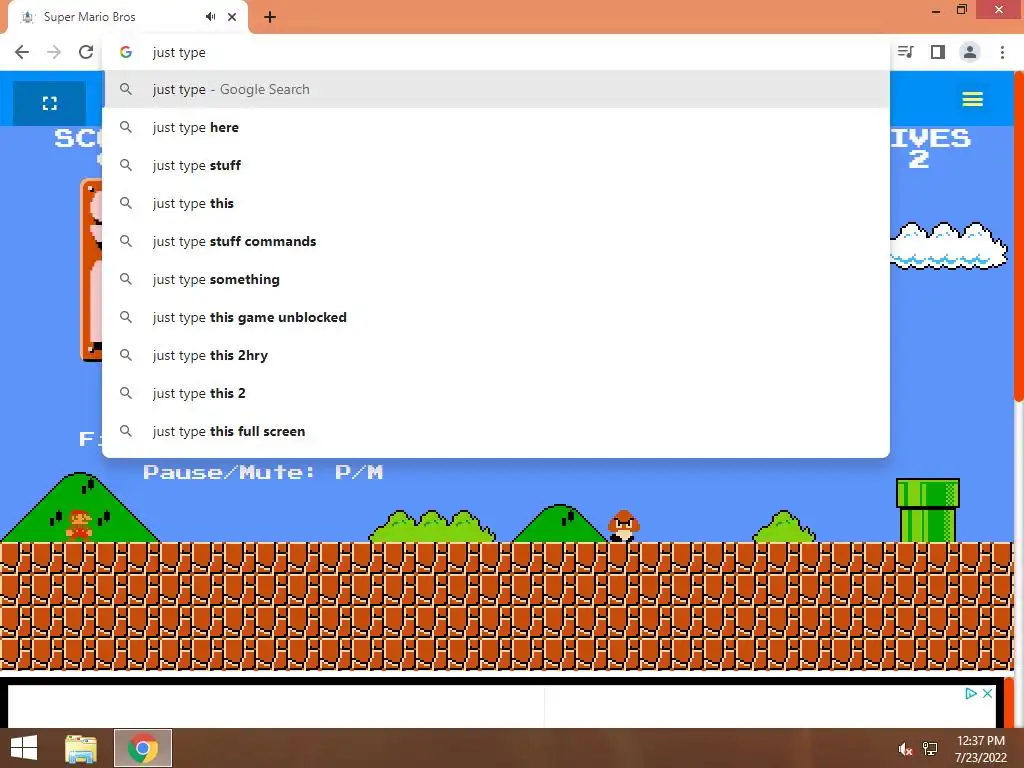This screenshot has width=1024, height=768.
Task: Click search icon beside 'just type something'
Action: pos(126,279)
